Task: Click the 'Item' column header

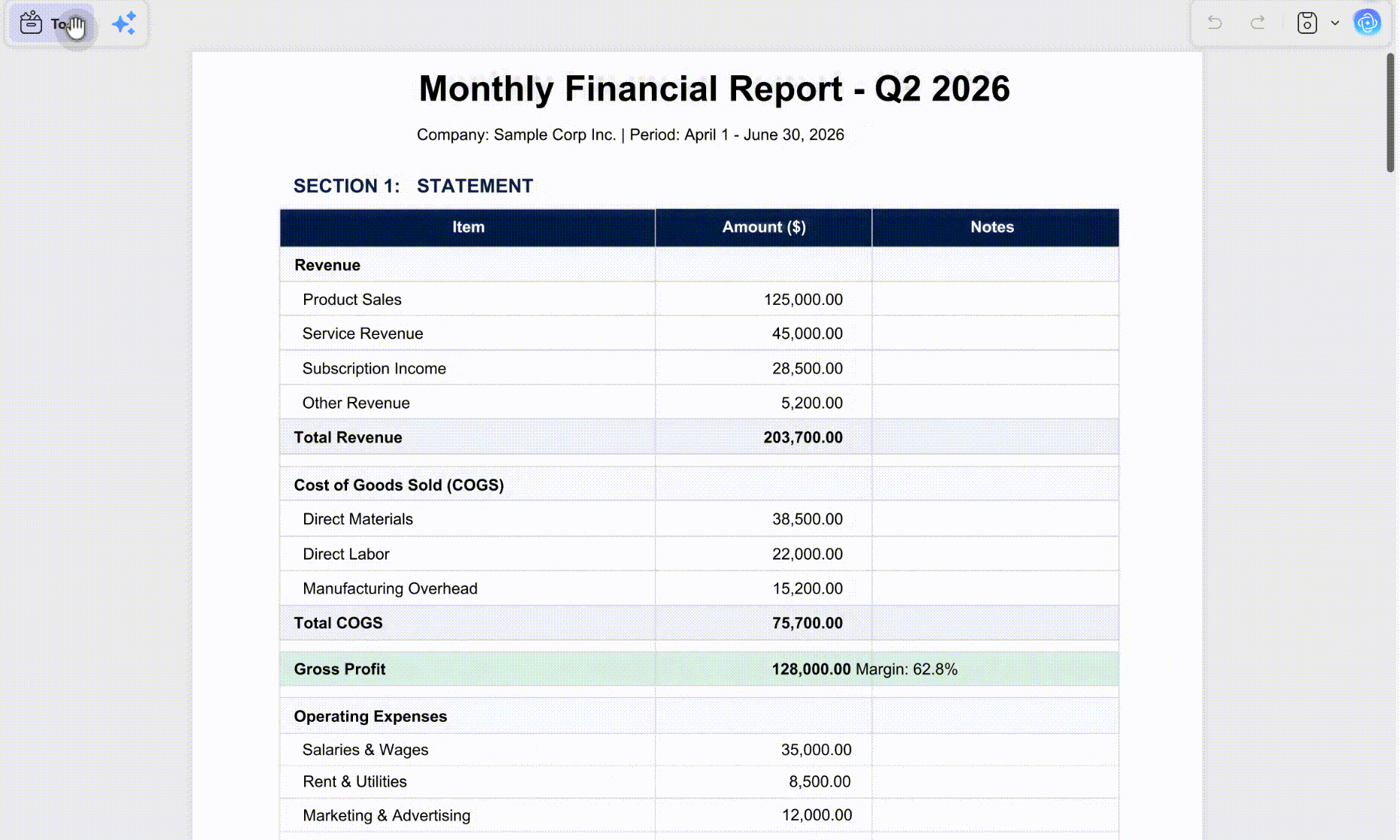Action: (x=468, y=227)
